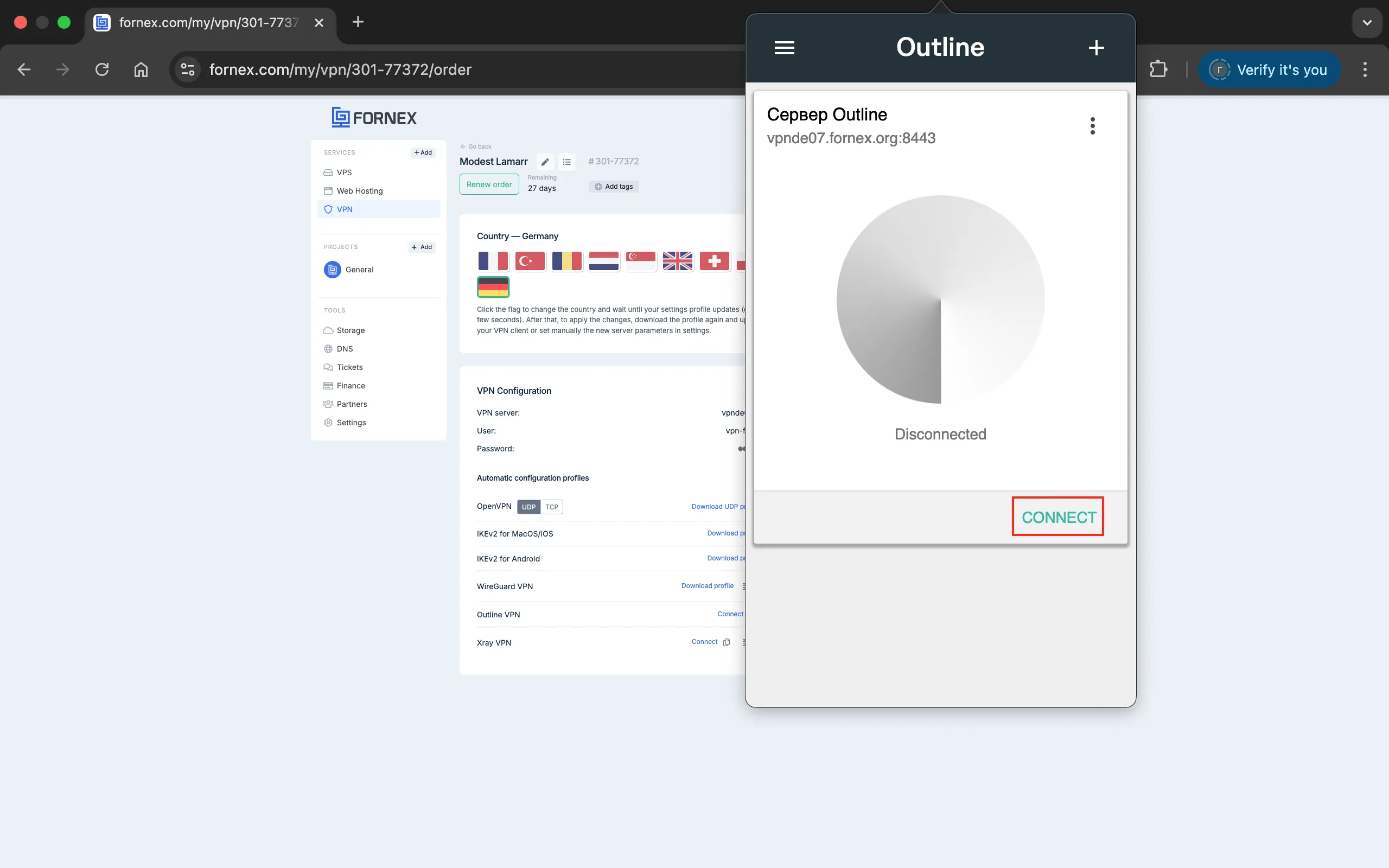Open VPS in the sidebar

pos(344,172)
